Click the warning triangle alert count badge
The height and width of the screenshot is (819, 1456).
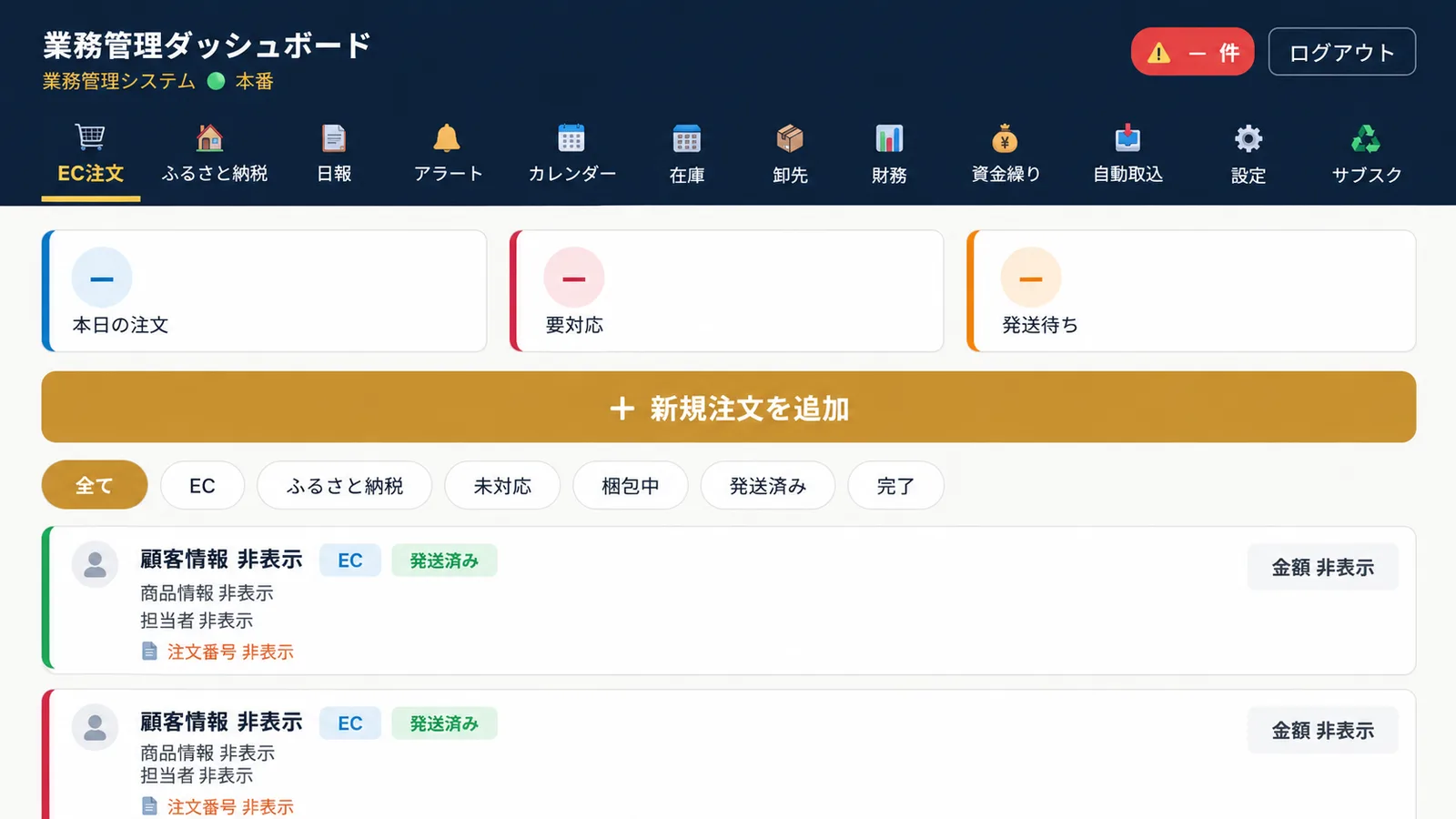click(x=1192, y=52)
